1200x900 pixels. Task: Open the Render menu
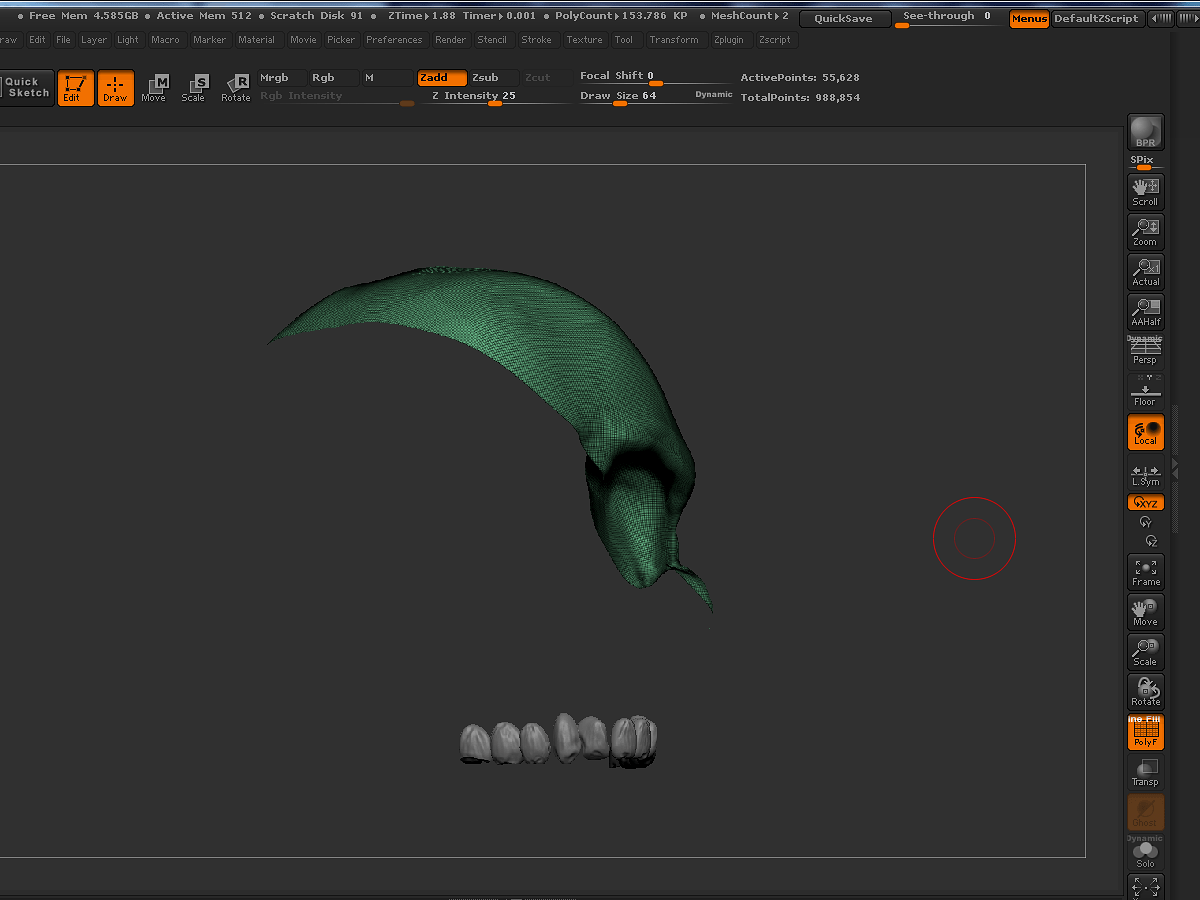pos(451,40)
